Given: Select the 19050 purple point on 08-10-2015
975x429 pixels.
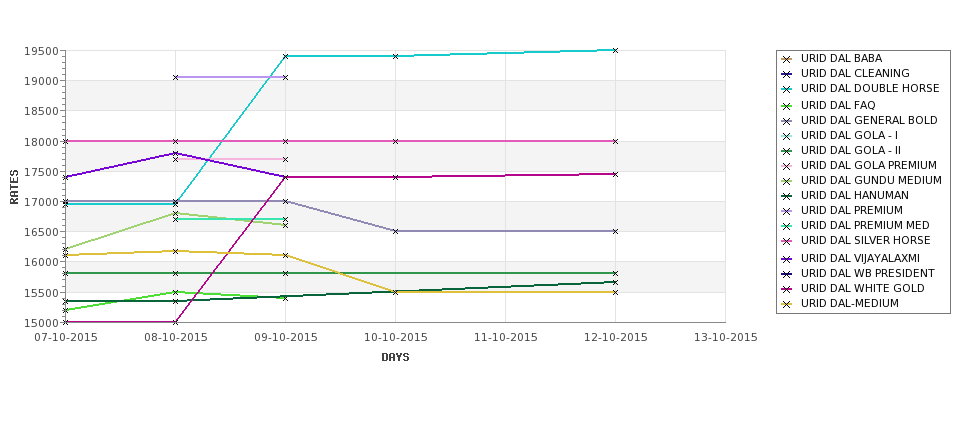Looking at the screenshot, I should pos(175,77).
